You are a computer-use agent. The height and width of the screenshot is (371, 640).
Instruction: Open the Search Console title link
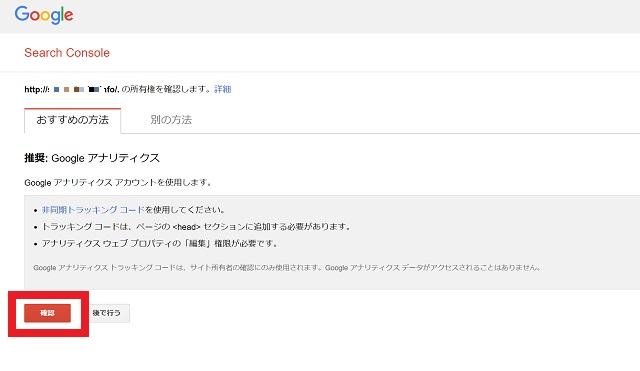click(67, 53)
